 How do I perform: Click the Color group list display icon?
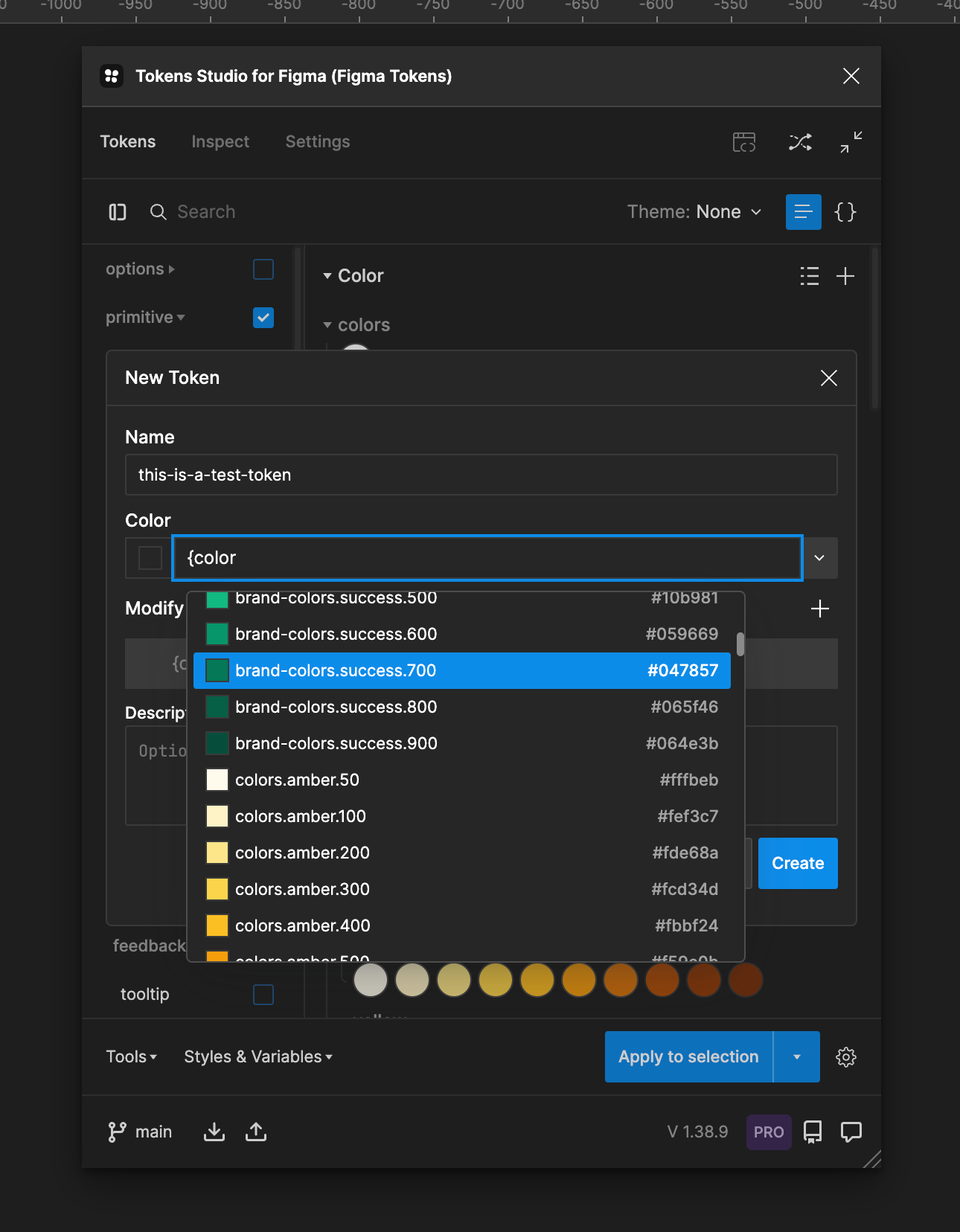click(x=810, y=276)
